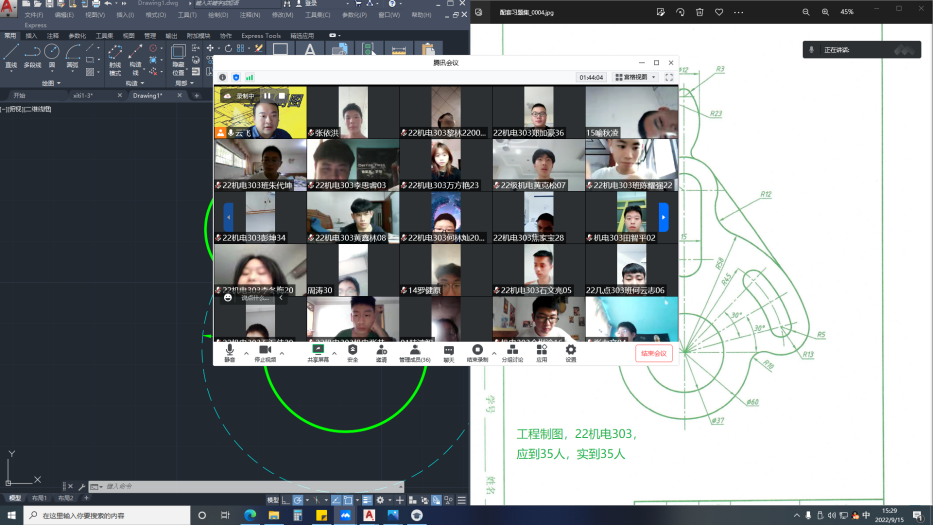Open File (文件) menu in AutoCAD
The width and height of the screenshot is (933, 525).
33,15
